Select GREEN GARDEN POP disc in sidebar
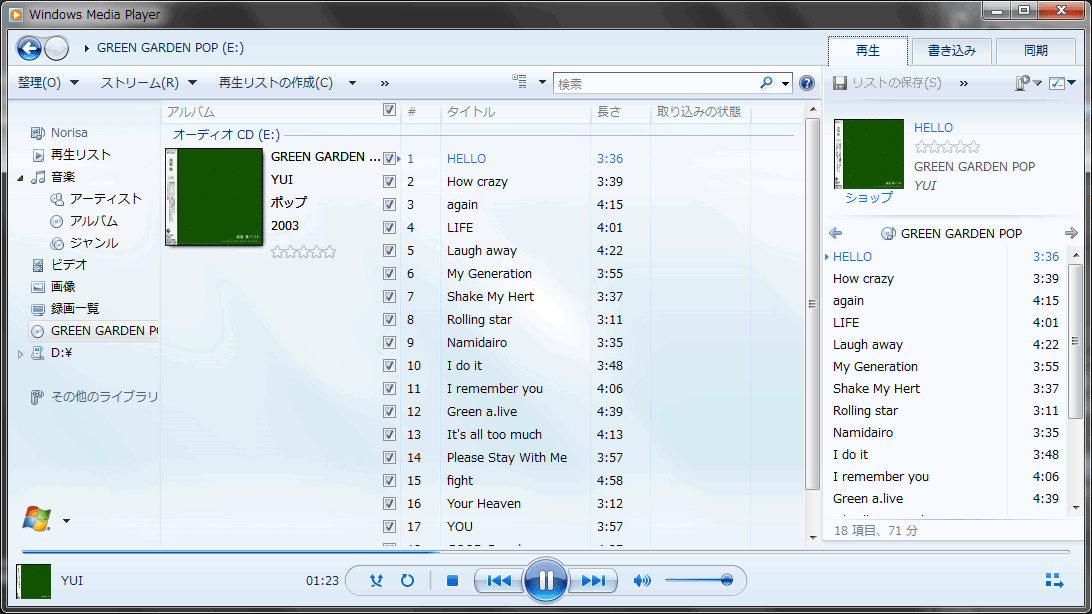Screen dimensions: 1092x614 point(94,331)
